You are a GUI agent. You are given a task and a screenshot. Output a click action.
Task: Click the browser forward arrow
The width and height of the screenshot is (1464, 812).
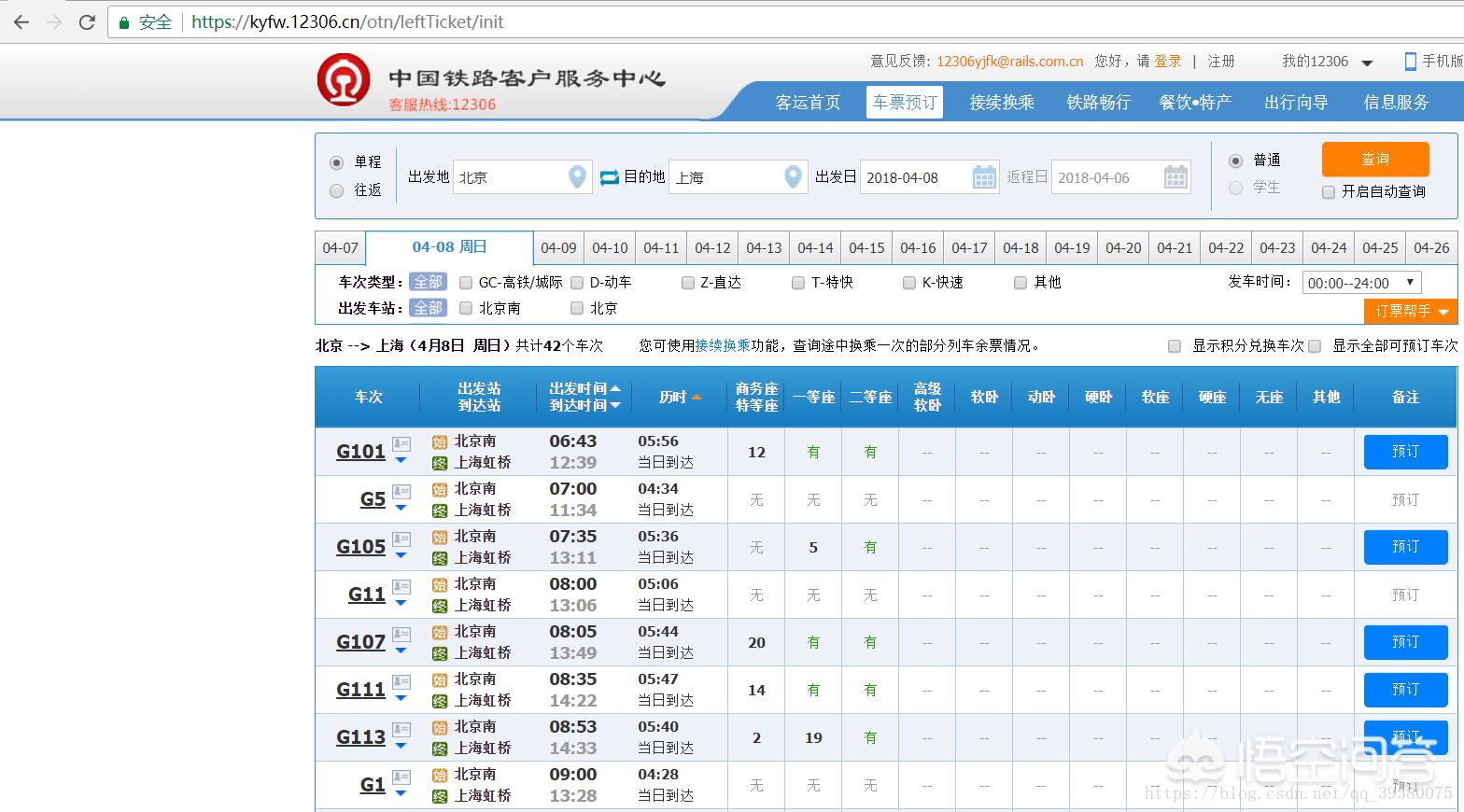click(x=54, y=21)
